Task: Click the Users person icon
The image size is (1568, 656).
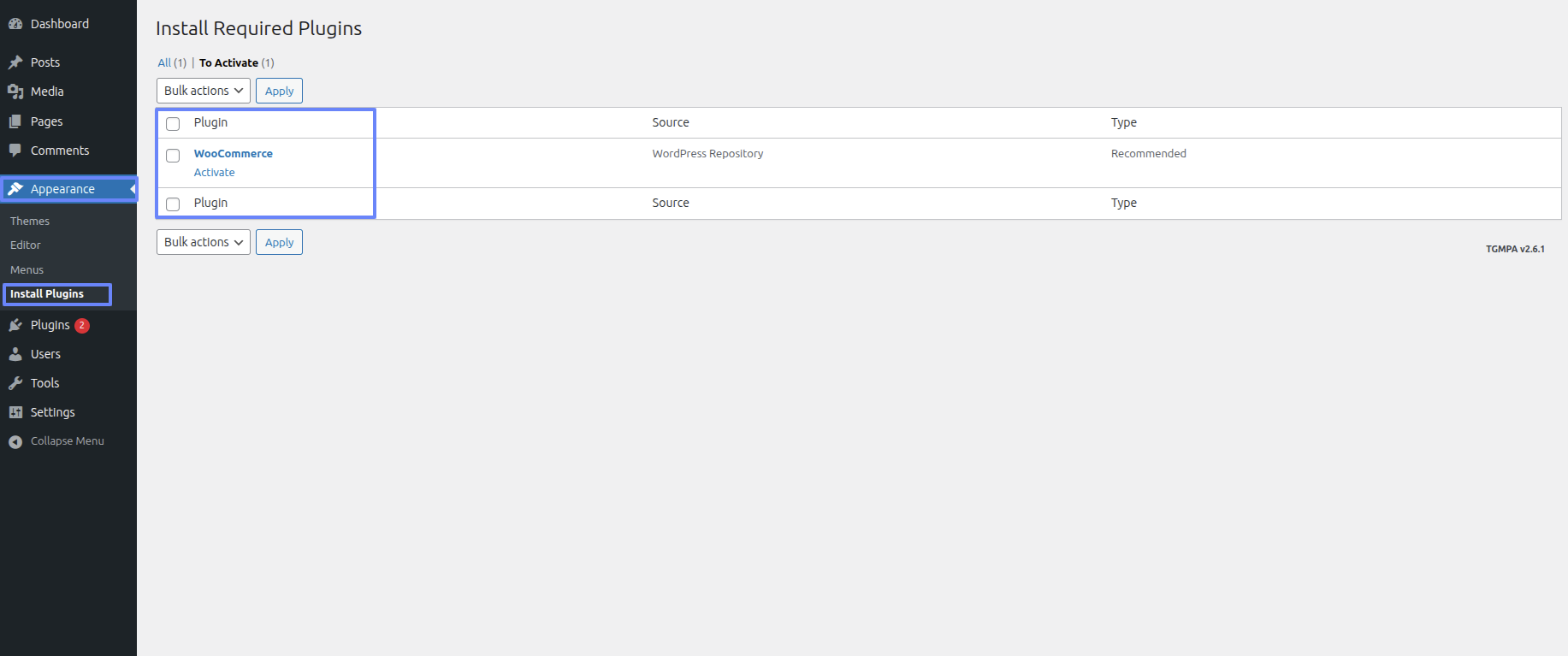Action: (15, 354)
